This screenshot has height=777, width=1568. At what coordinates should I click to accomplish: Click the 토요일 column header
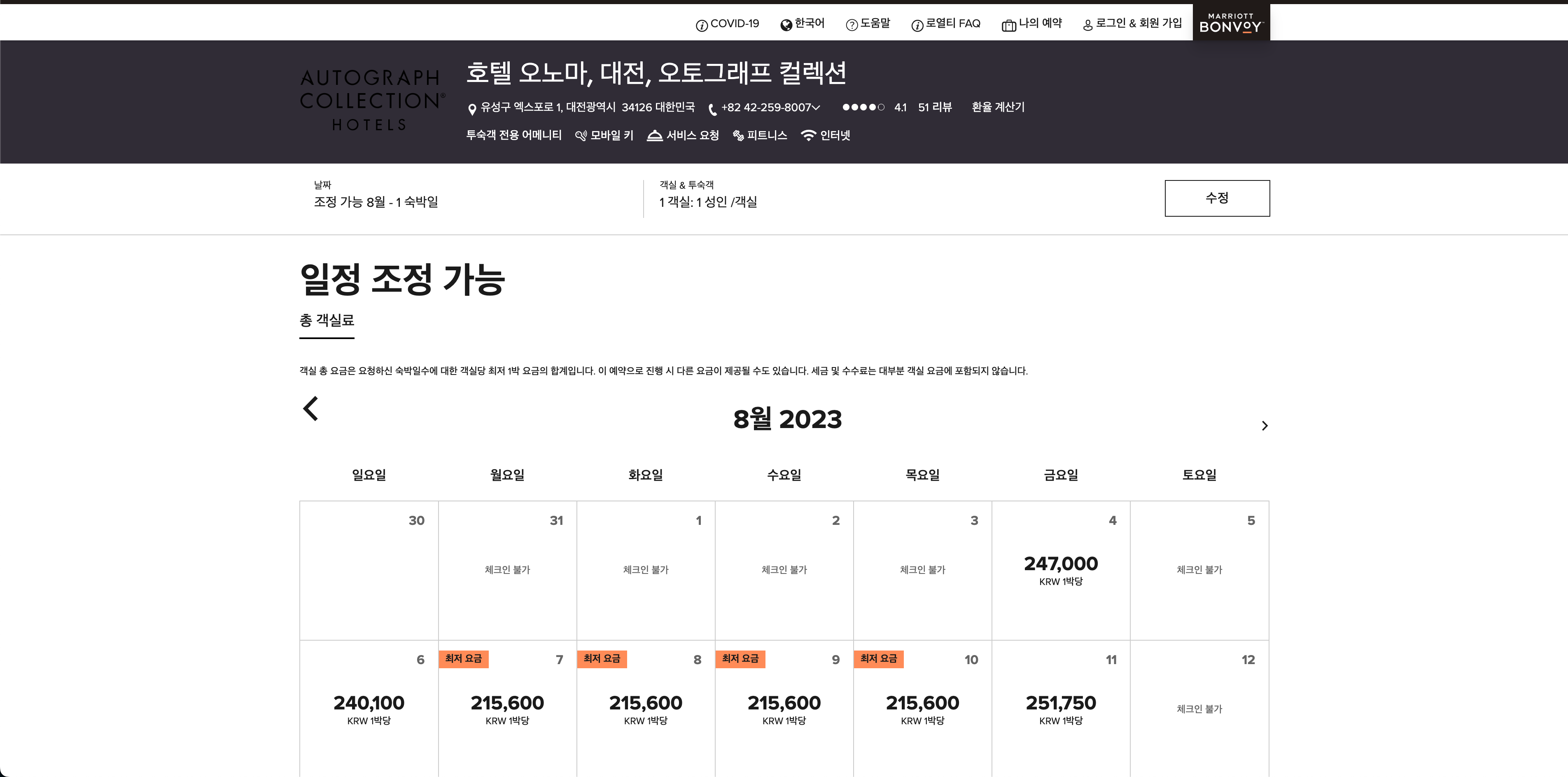coord(1199,475)
